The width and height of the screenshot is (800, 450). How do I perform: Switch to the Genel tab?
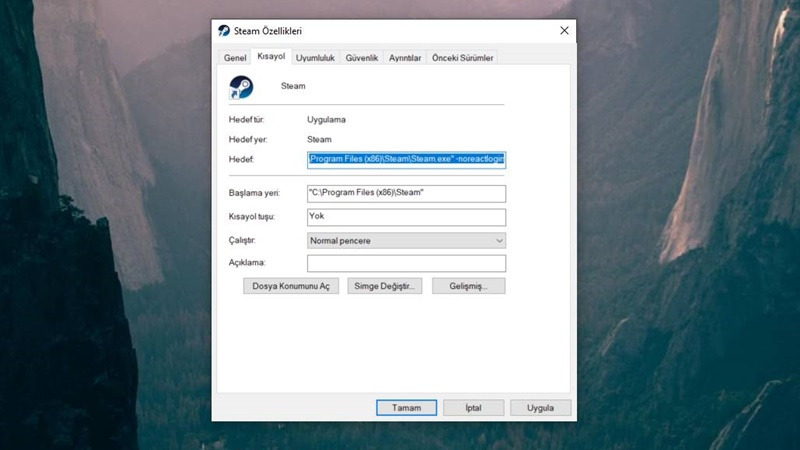(x=235, y=59)
